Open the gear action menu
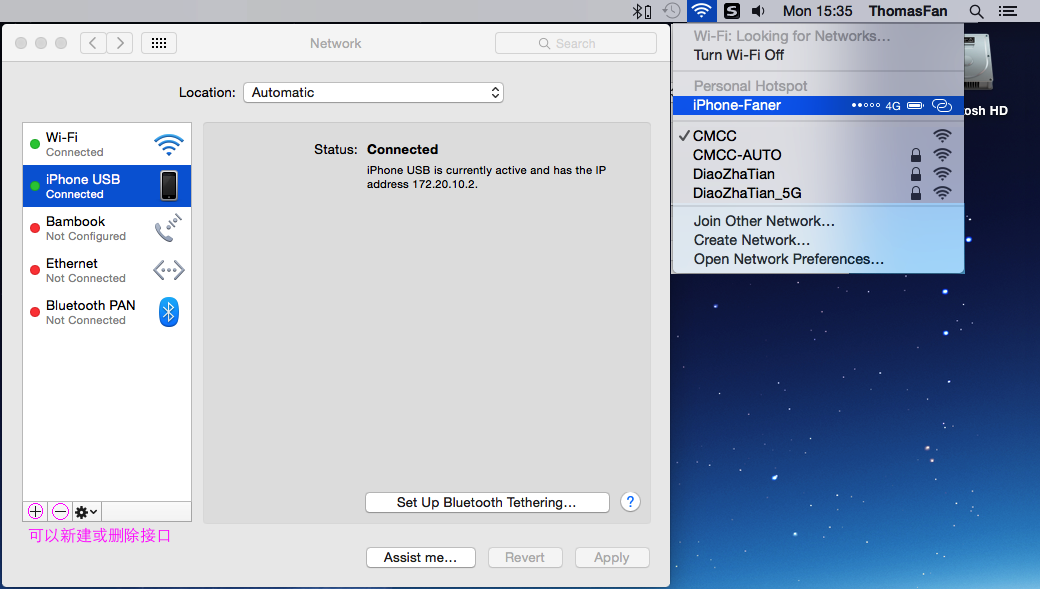Image resolution: width=1040 pixels, height=589 pixels. 86,511
